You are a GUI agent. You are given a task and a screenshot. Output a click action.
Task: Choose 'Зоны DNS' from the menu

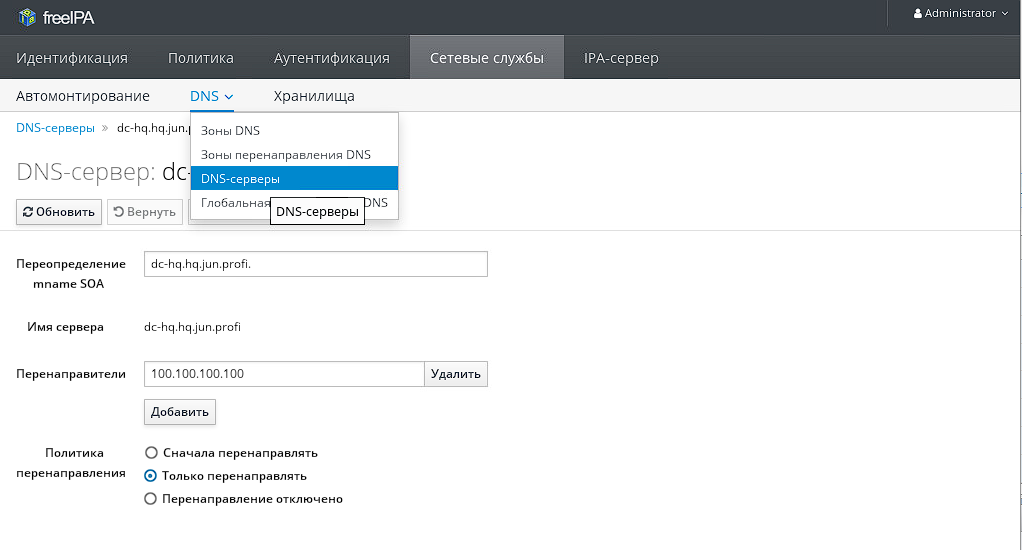coord(230,131)
